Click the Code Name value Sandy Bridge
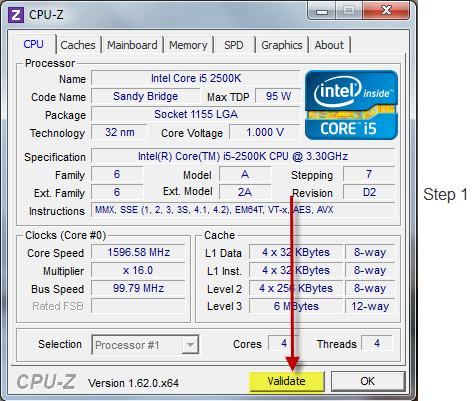Viewport: 473px width, 401px height. coord(146,96)
